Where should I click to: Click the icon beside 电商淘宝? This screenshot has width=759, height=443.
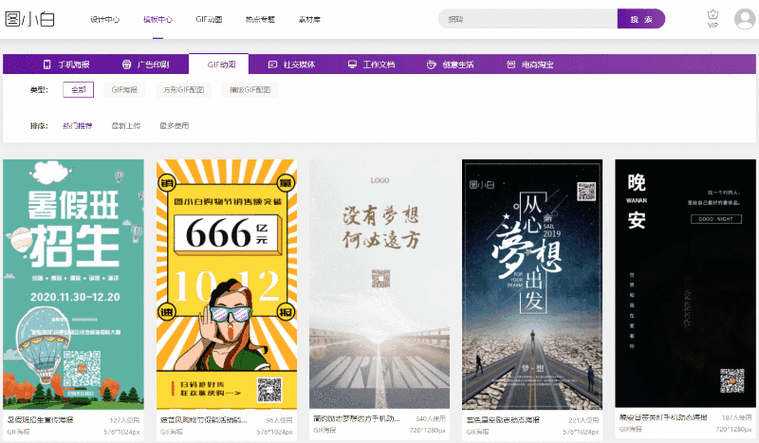tap(510, 64)
